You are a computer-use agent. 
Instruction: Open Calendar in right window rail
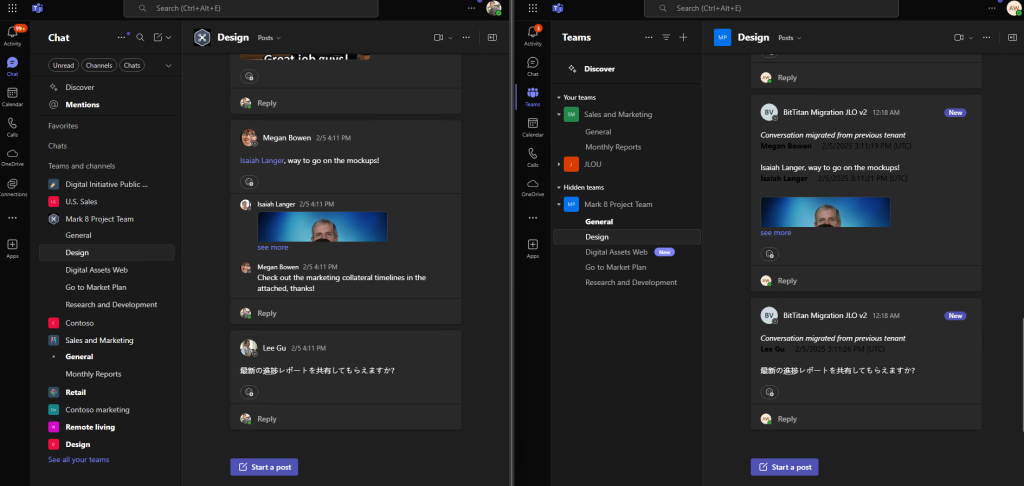[x=533, y=127]
